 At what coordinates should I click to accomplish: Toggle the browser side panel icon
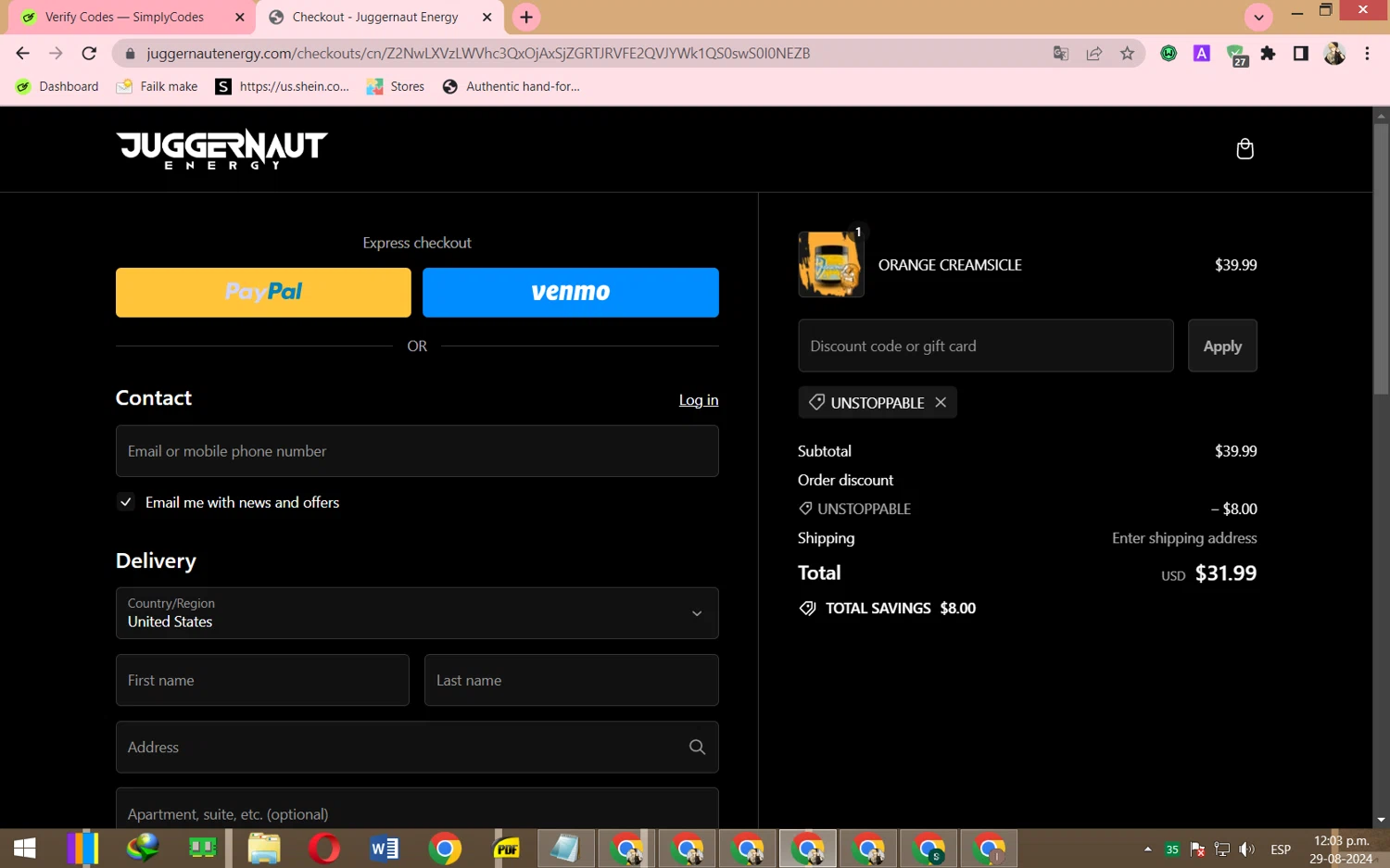pyautogui.click(x=1301, y=53)
